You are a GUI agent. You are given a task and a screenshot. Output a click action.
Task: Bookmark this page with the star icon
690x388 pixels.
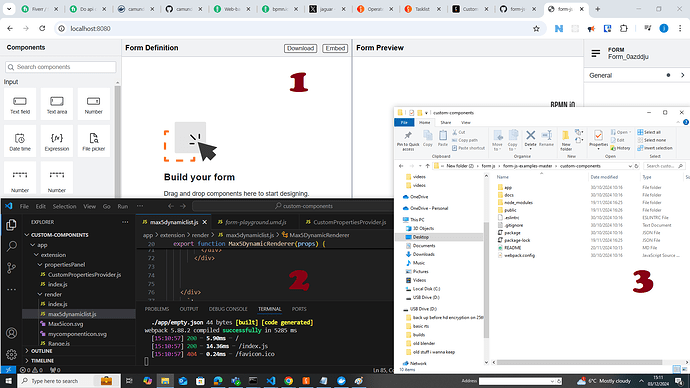536,29
